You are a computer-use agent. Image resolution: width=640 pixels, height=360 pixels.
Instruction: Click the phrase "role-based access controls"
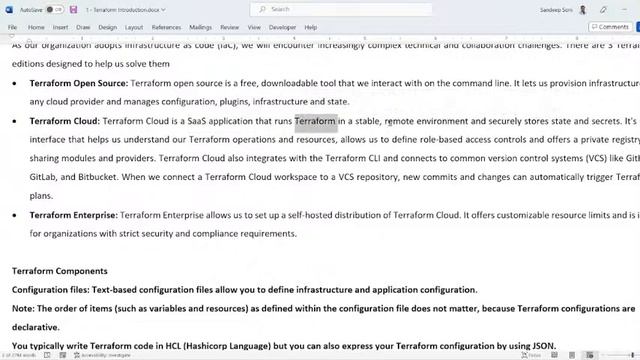point(473,140)
